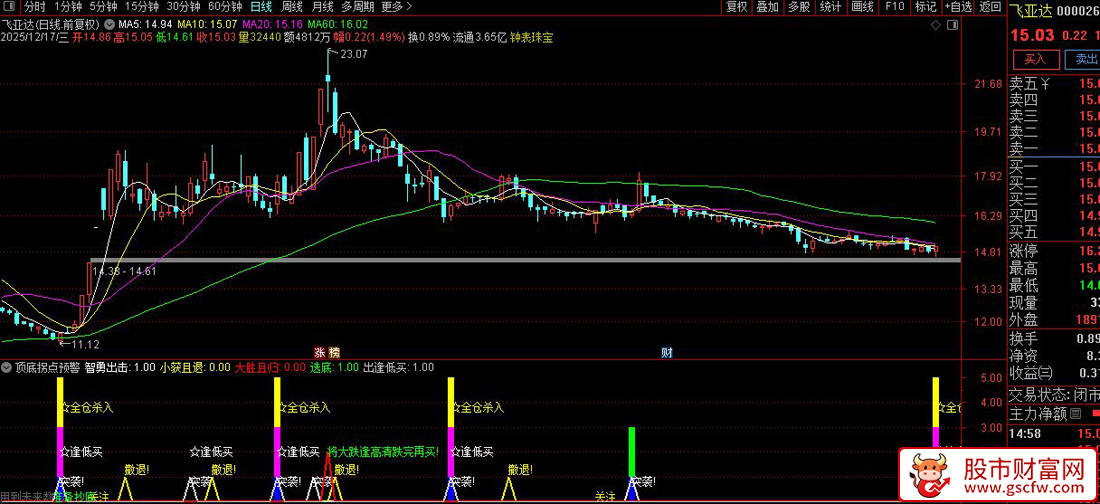Toggle the left sidebar panel icon

[9, 7]
